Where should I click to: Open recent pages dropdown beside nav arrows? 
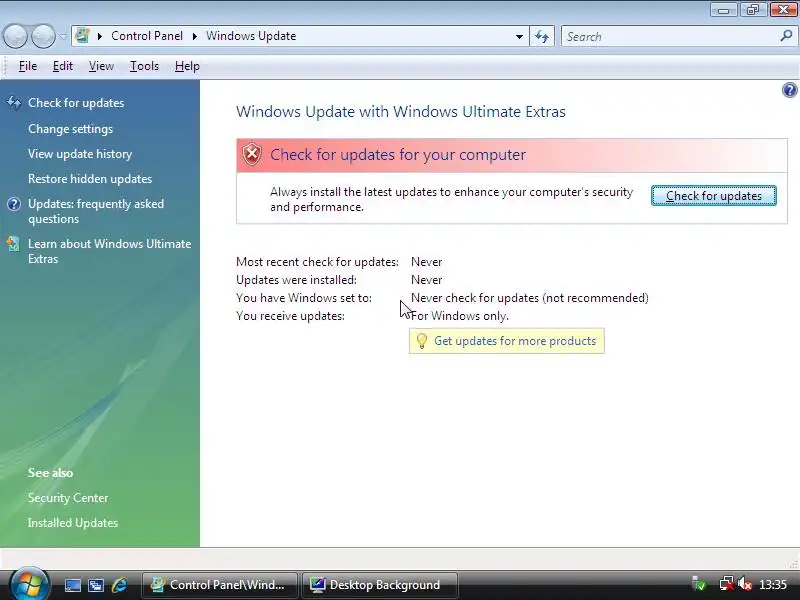(x=63, y=36)
